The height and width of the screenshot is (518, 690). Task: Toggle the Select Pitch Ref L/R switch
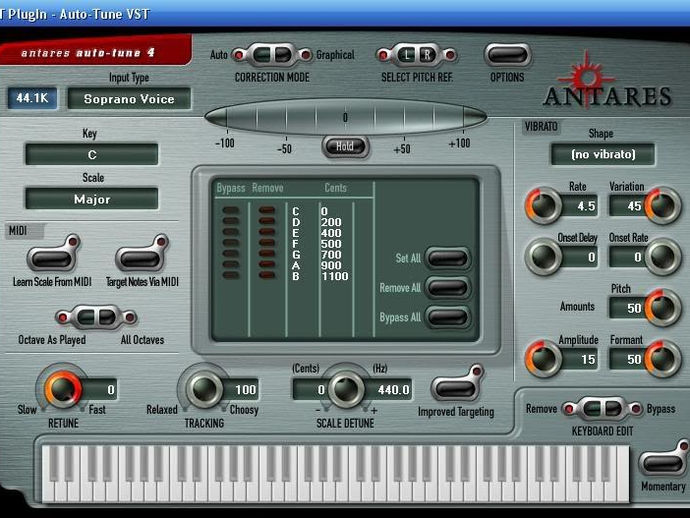417,55
